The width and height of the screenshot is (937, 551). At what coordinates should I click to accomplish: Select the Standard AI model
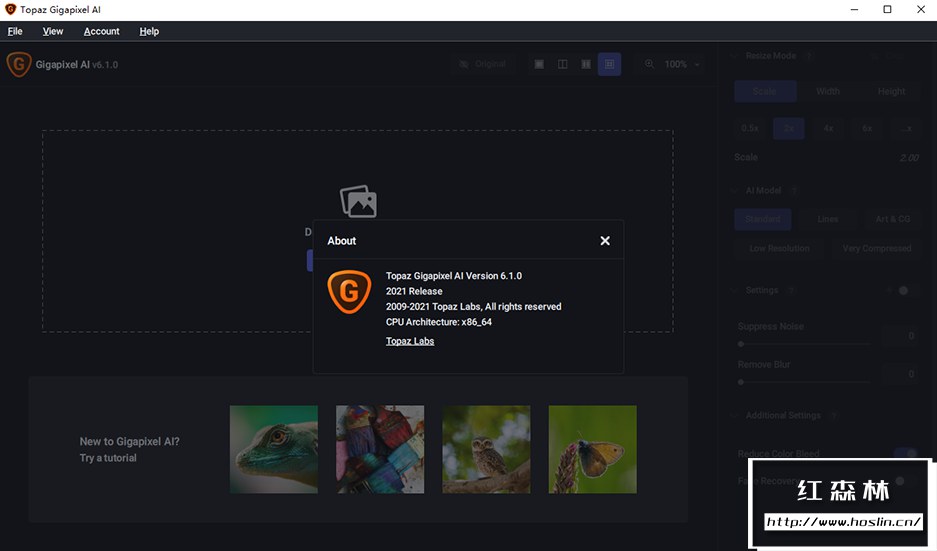[x=763, y=219]
